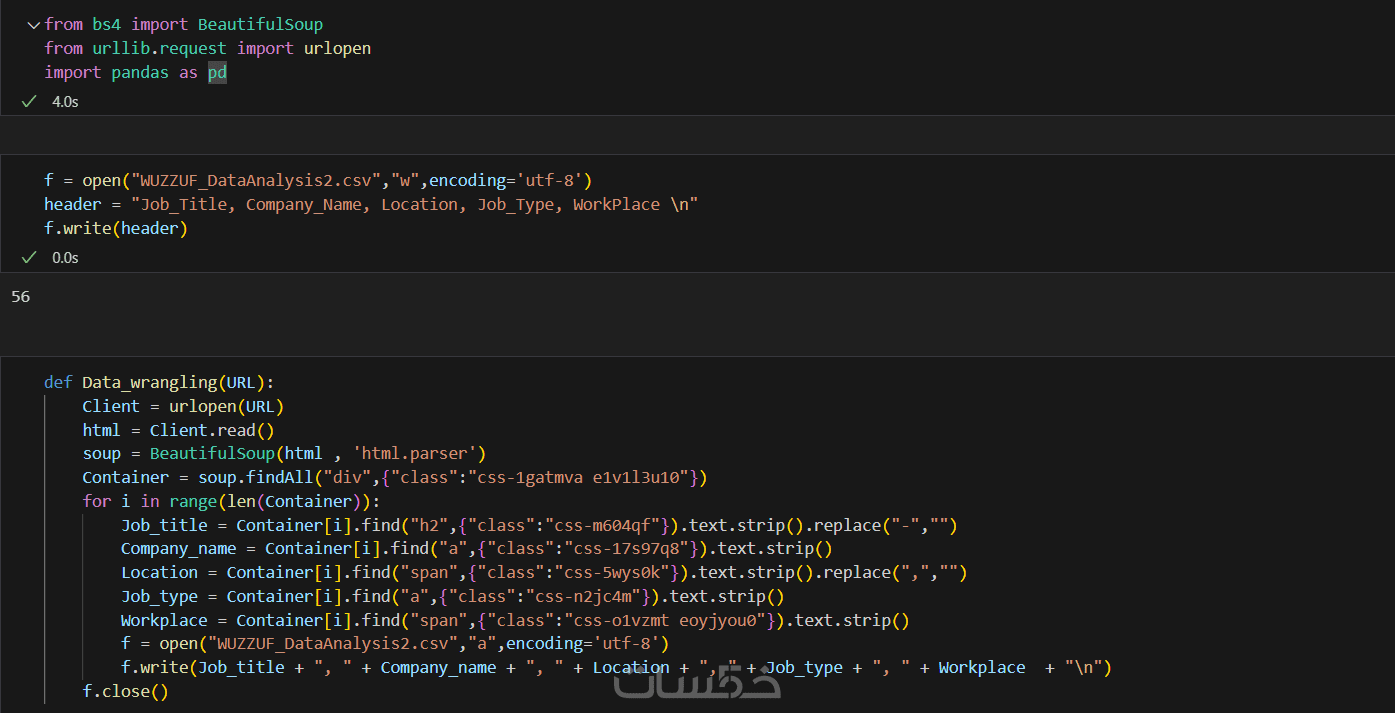1395x713 pixels.
Task: Click the 4.0s execution time label
Action: pyautogui.click(x=65, y=101)
